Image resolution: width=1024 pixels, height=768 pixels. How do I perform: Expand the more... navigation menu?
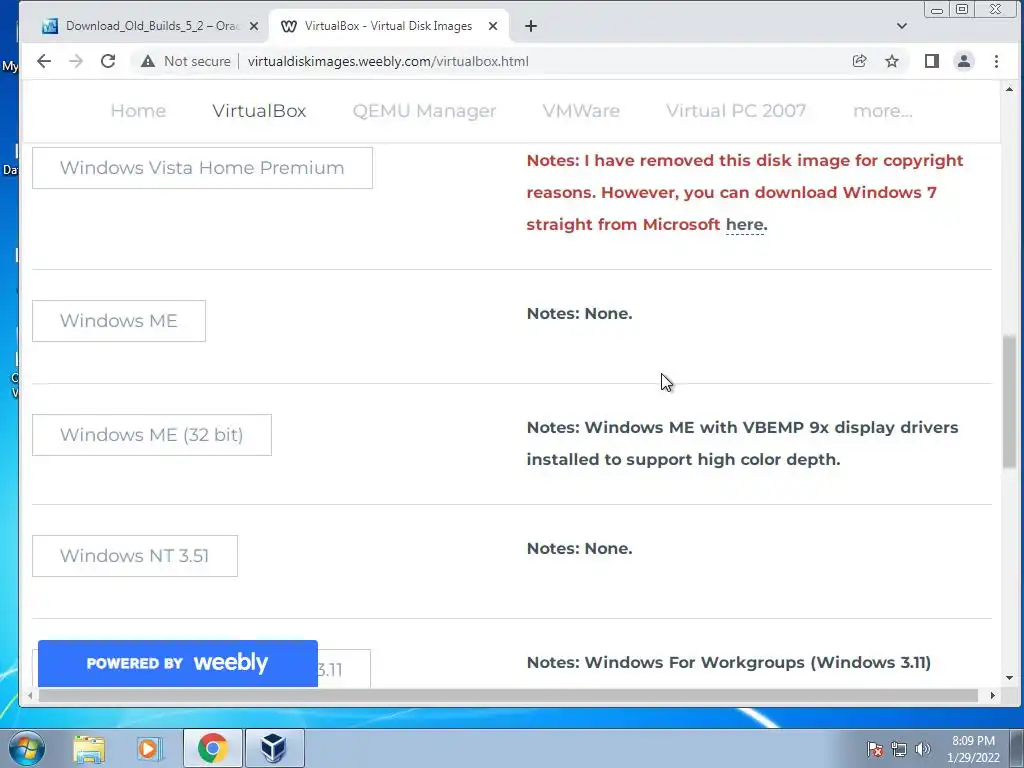click(883, 111)
